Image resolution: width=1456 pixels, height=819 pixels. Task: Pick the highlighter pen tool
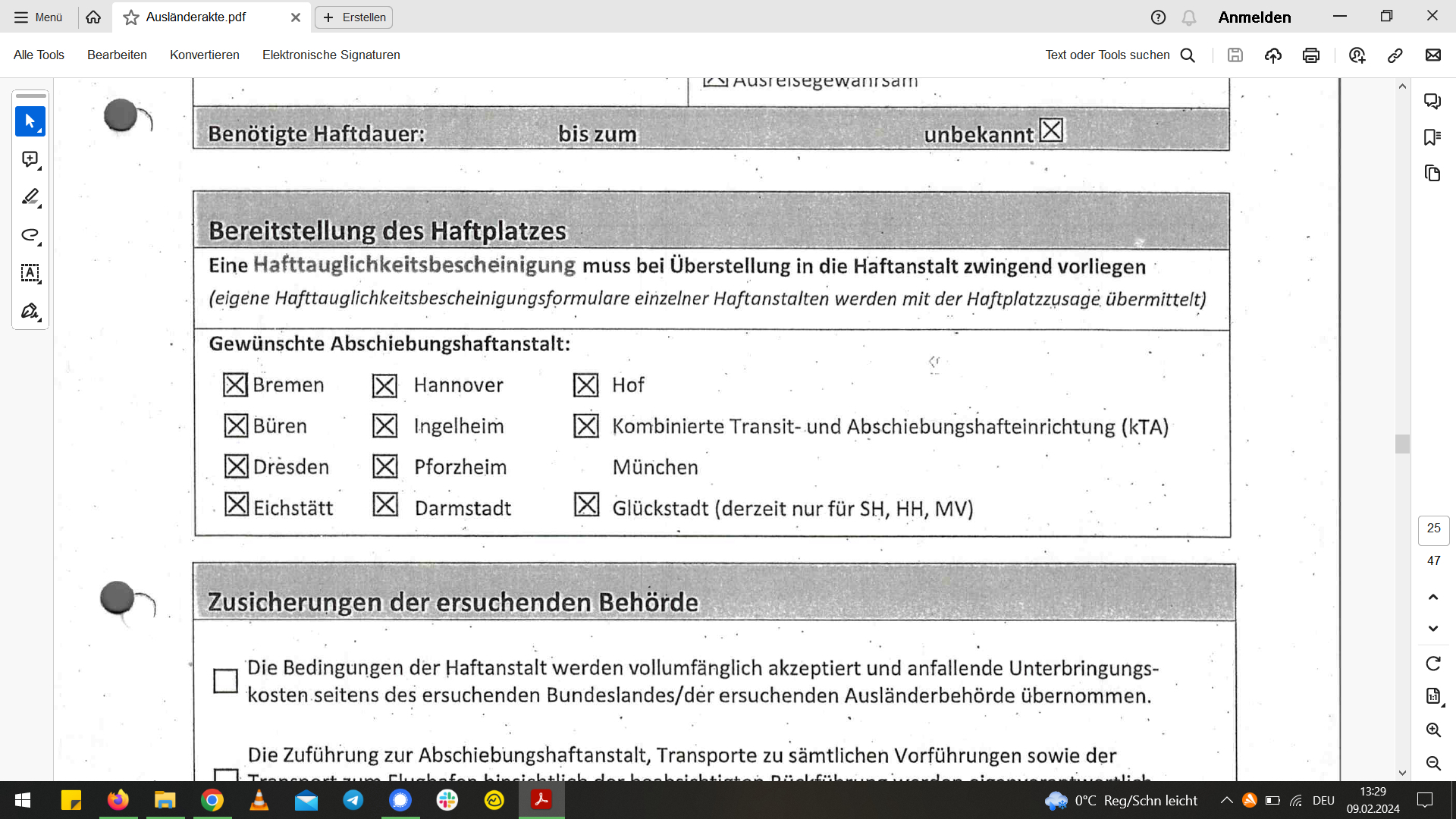click(30, 197)
